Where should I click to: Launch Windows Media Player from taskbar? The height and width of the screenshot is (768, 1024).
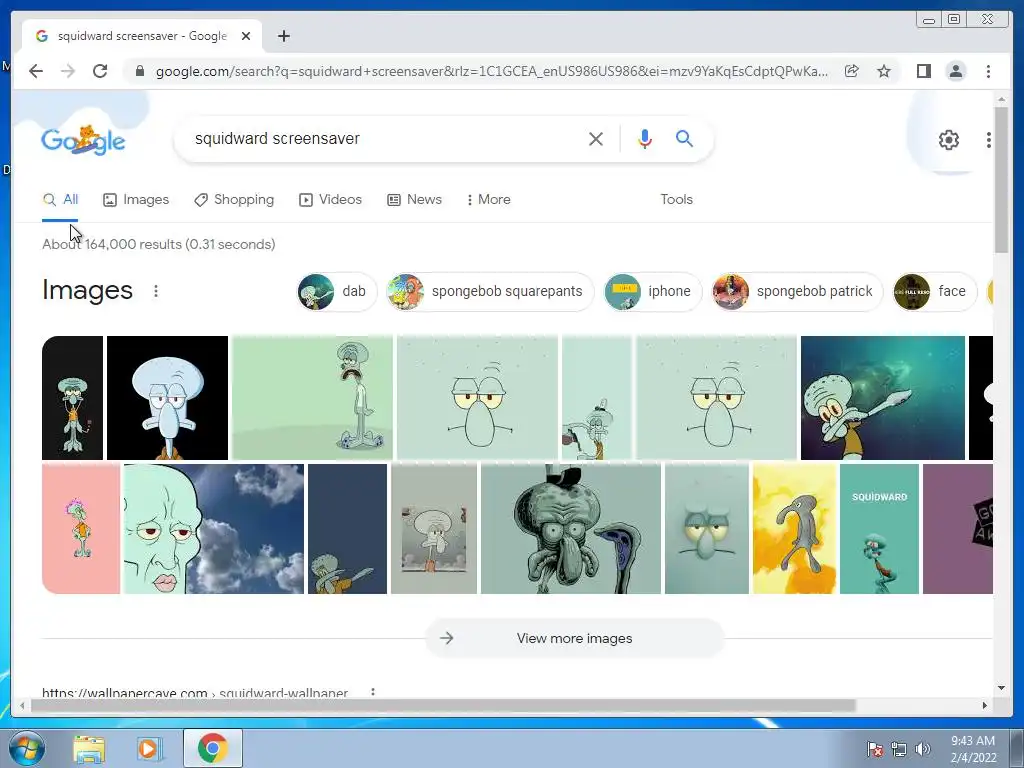(x=150, y=748)
